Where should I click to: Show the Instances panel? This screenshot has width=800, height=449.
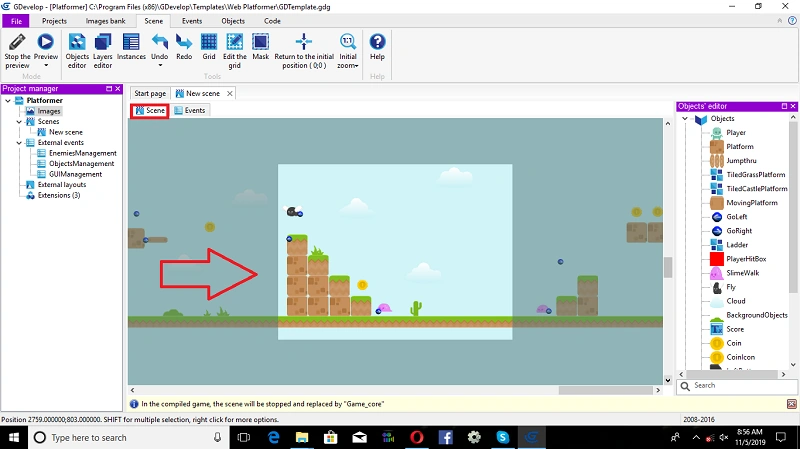click(x=131, y=47)
